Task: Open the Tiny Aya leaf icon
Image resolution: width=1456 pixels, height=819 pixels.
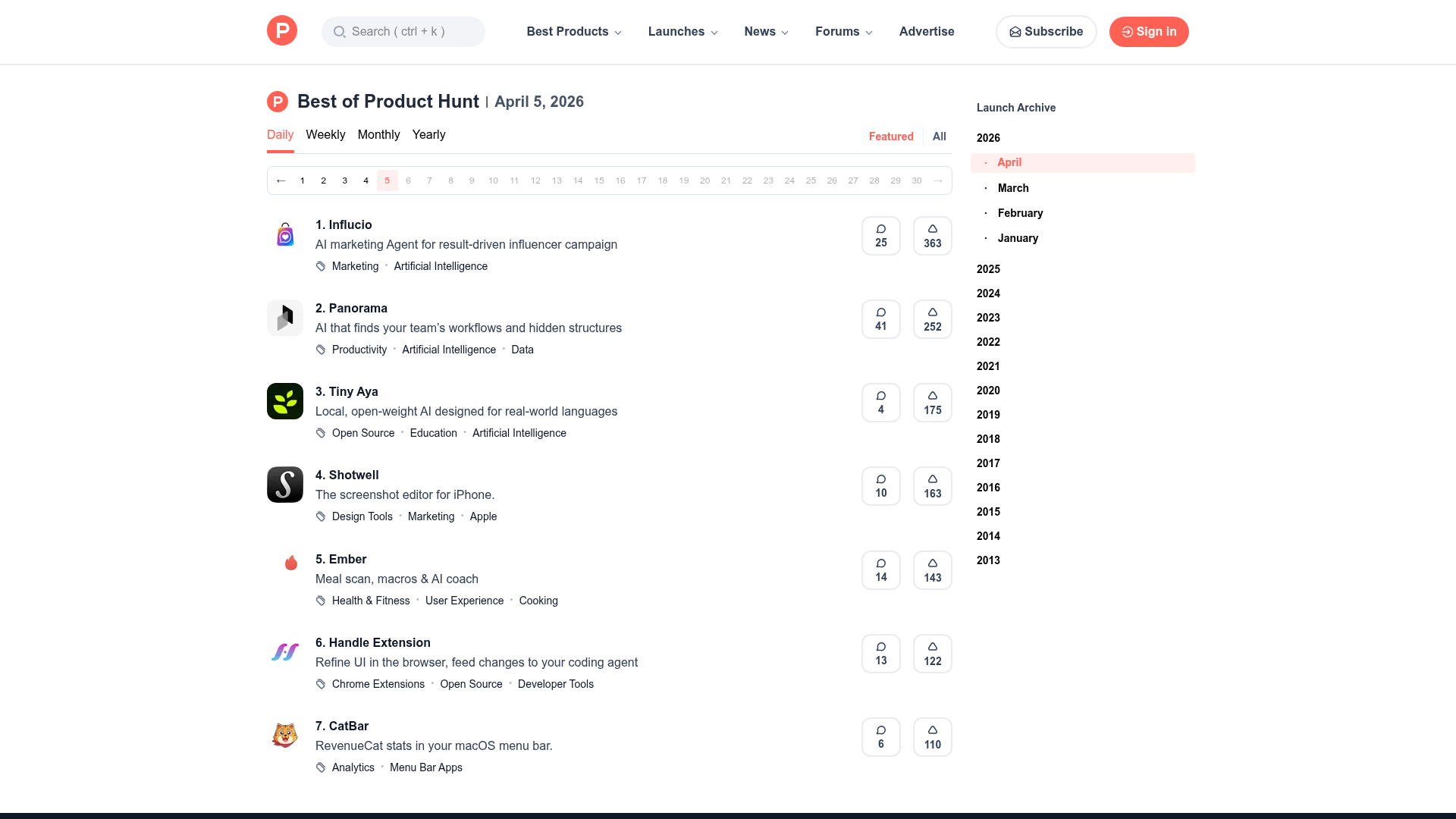Action: click(285, 401)
